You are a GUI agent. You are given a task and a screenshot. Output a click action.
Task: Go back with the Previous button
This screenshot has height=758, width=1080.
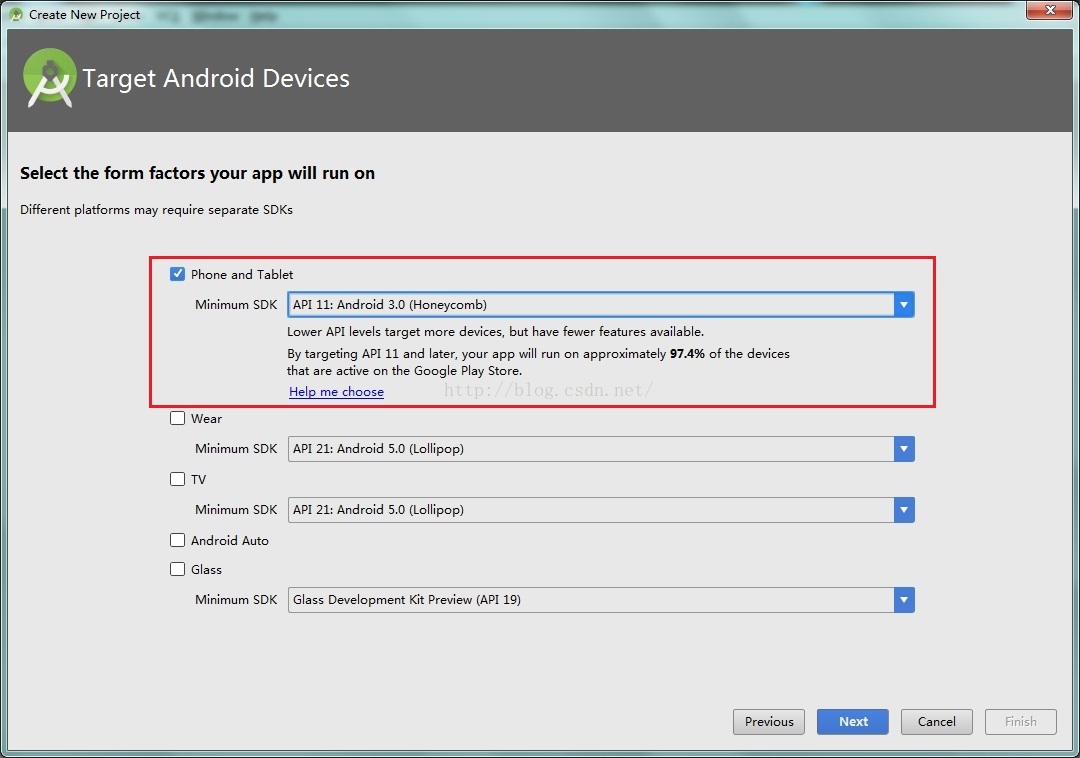point(769,722)
